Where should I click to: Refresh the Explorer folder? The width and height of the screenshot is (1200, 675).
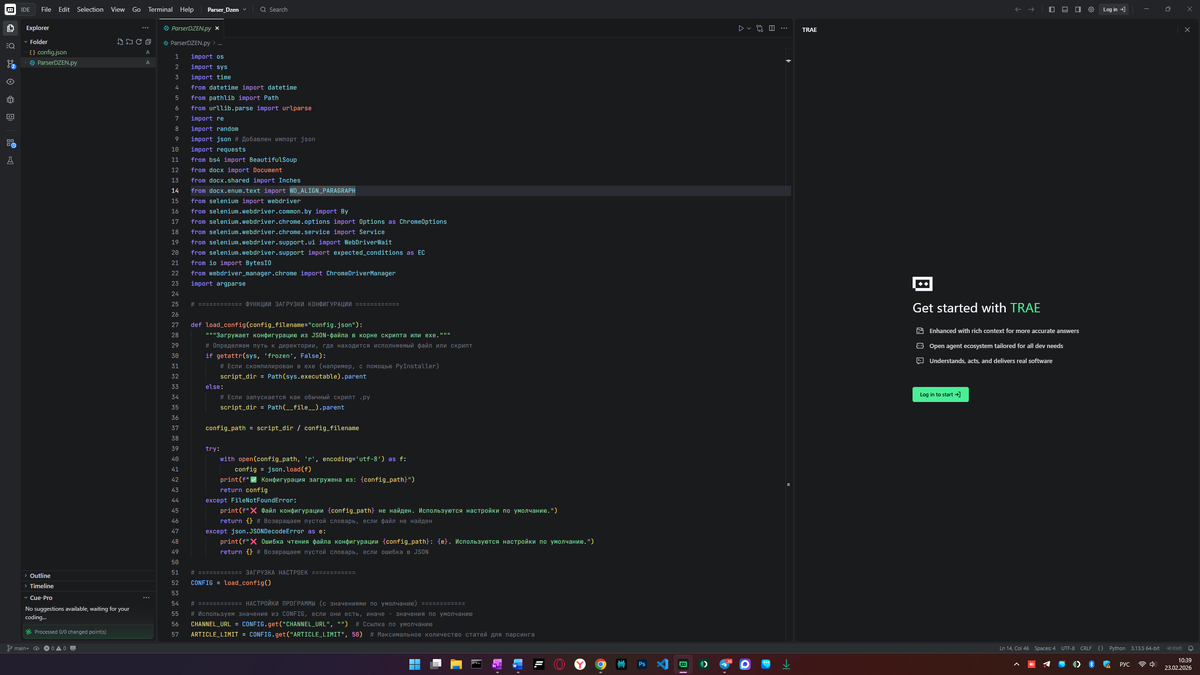(x=139, y=42)
